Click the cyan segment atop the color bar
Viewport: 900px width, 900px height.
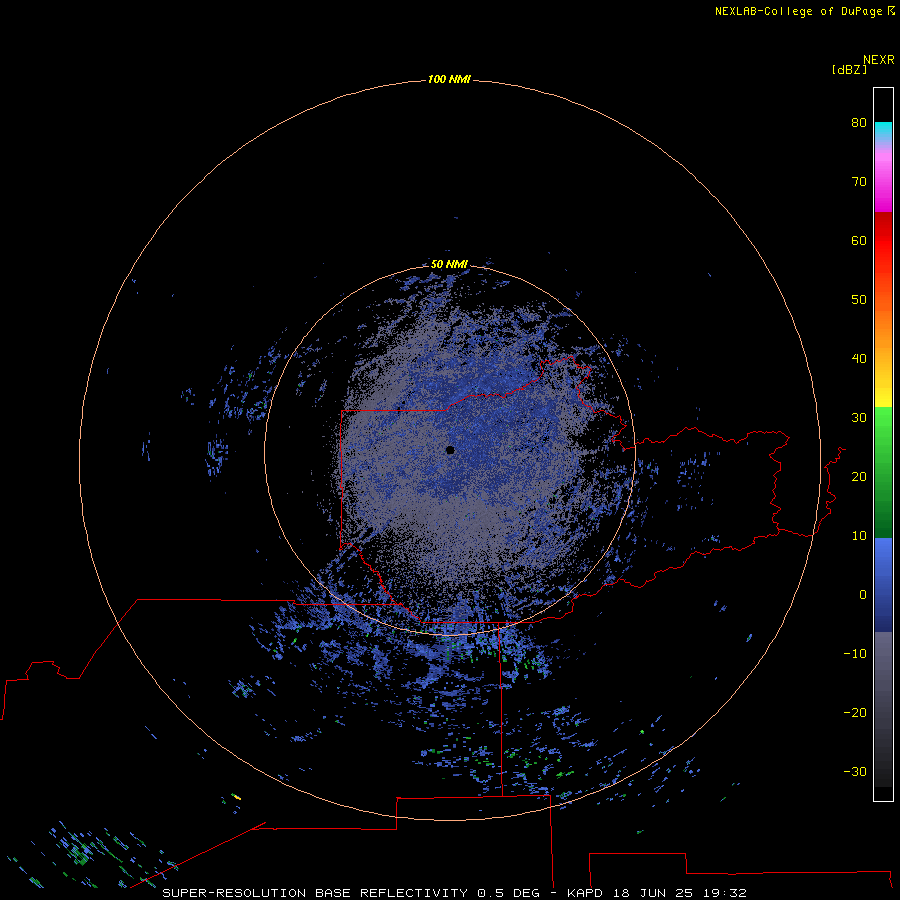pyautogui.click(x=883, y=131)
